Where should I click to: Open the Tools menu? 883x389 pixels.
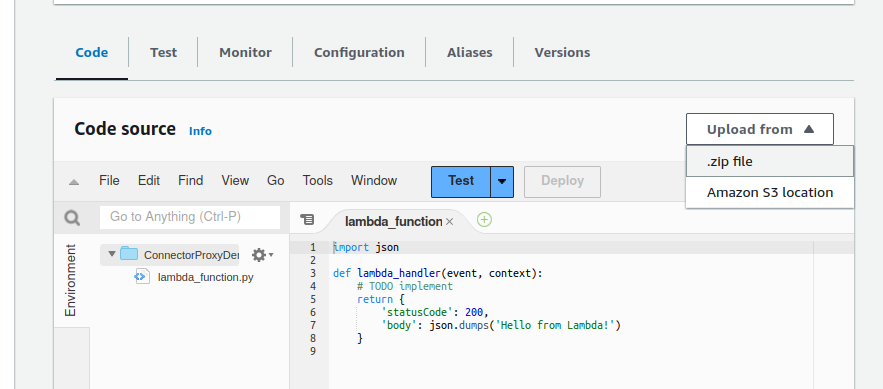pyautogui.click(x=318, y=181)
